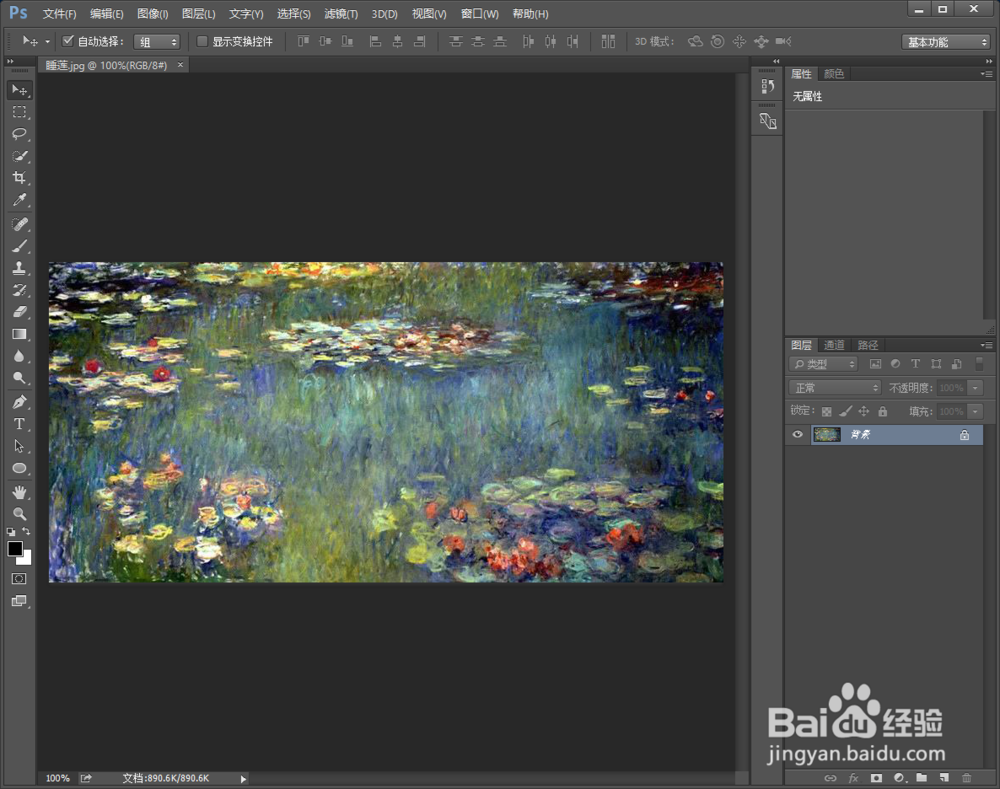Select the Eraser tool
The height and width of the screenshot is (789, 1000).
(x=19, y=312)
